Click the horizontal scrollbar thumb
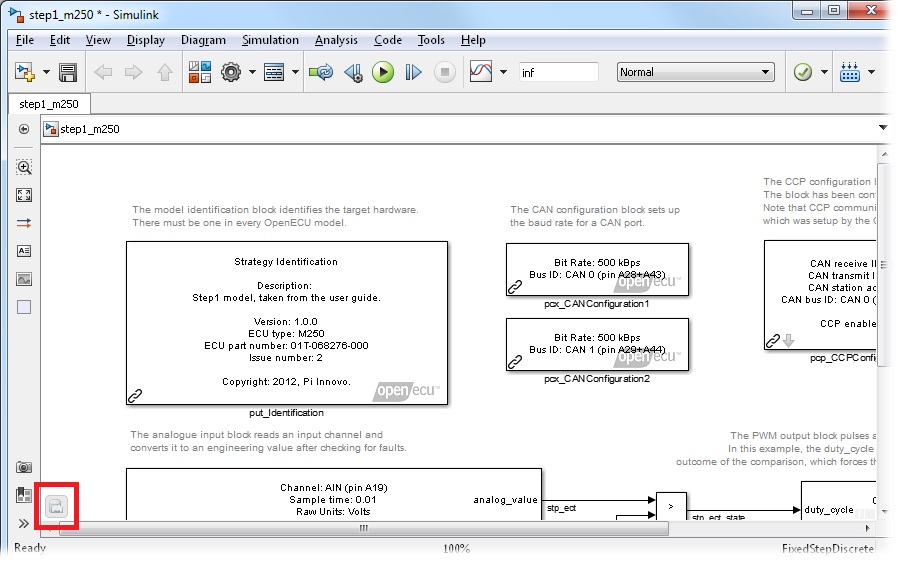Image resolution: width=901 pixels, height=564 pixels. (364, 528)
